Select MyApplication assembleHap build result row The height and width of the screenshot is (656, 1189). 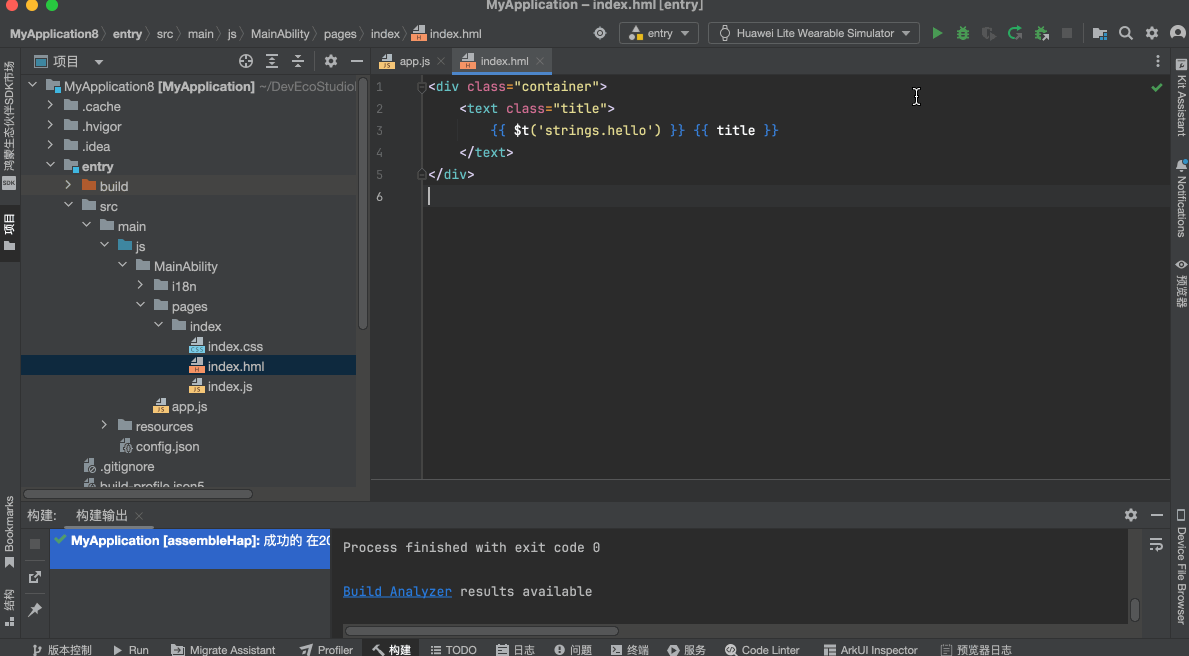(190, 548)
